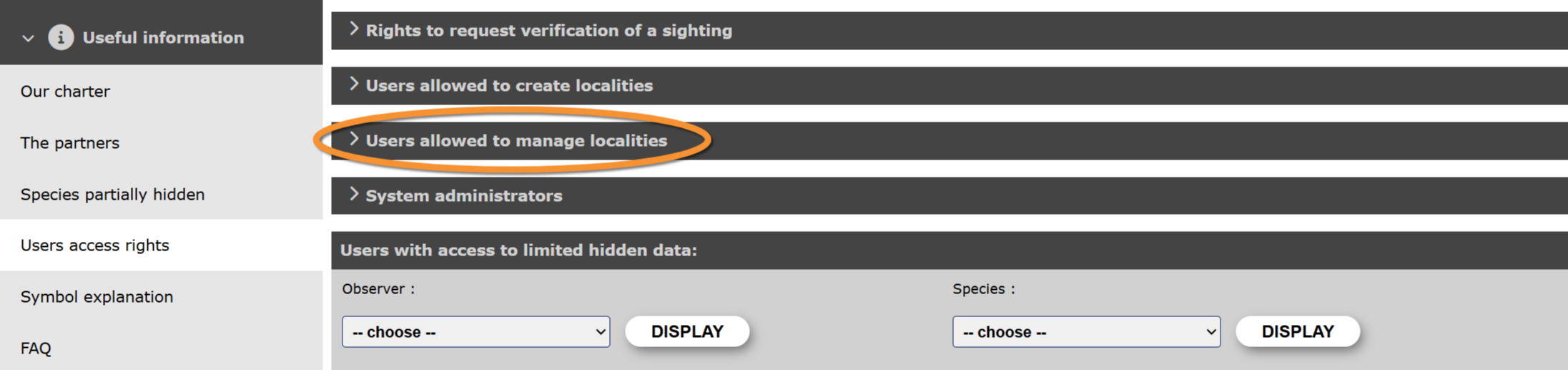Screen dimensions: 1568x370
Task: Open the FAQ sidebar link
Action: [x=36, y=349]
